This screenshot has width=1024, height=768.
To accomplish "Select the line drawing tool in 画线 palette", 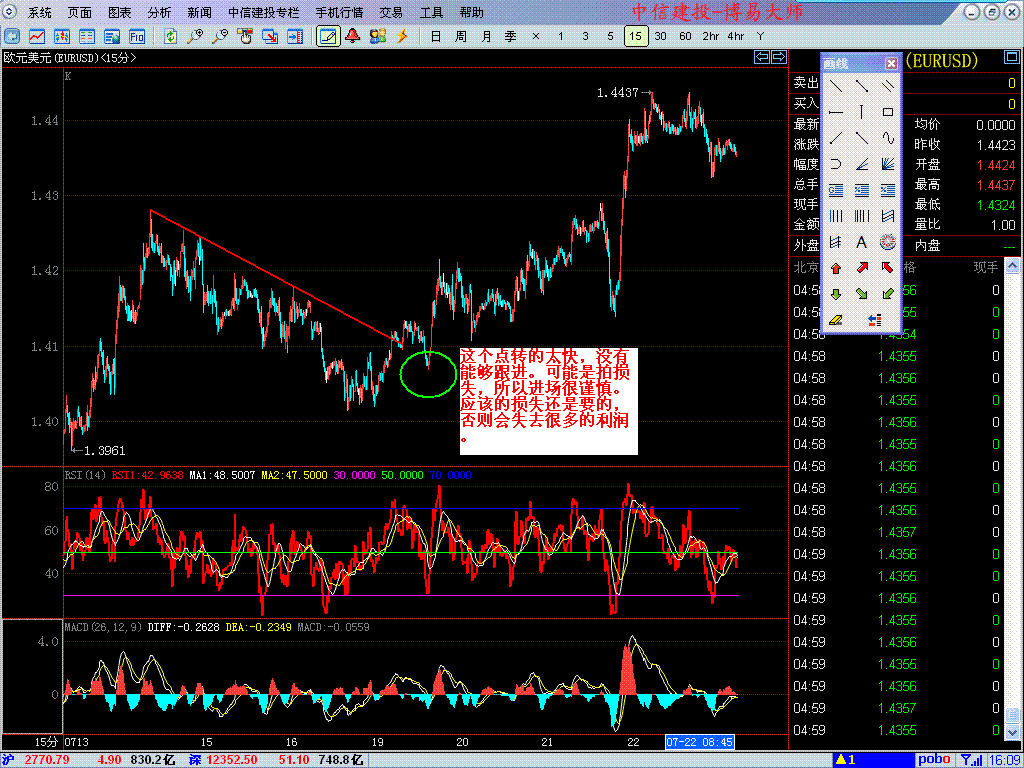I will (836, 86).
